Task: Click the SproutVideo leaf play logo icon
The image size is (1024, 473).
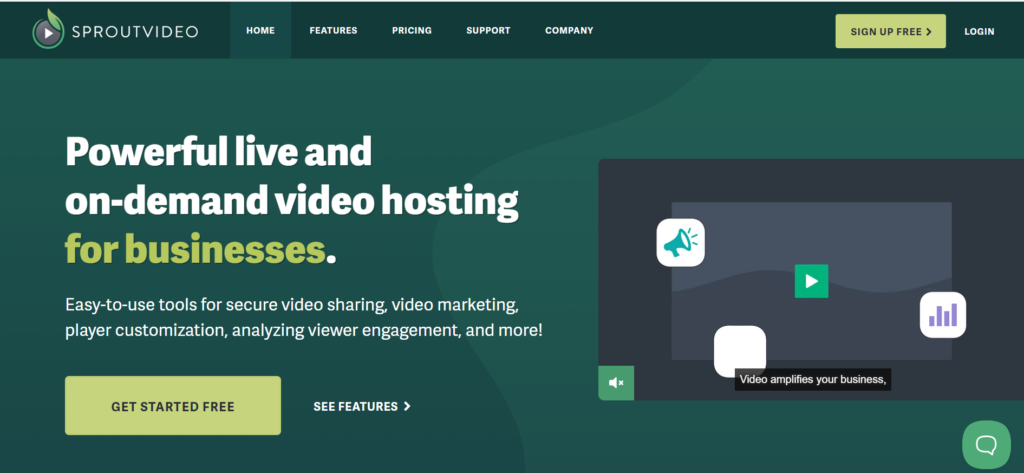Action: [x=47, y=30]
